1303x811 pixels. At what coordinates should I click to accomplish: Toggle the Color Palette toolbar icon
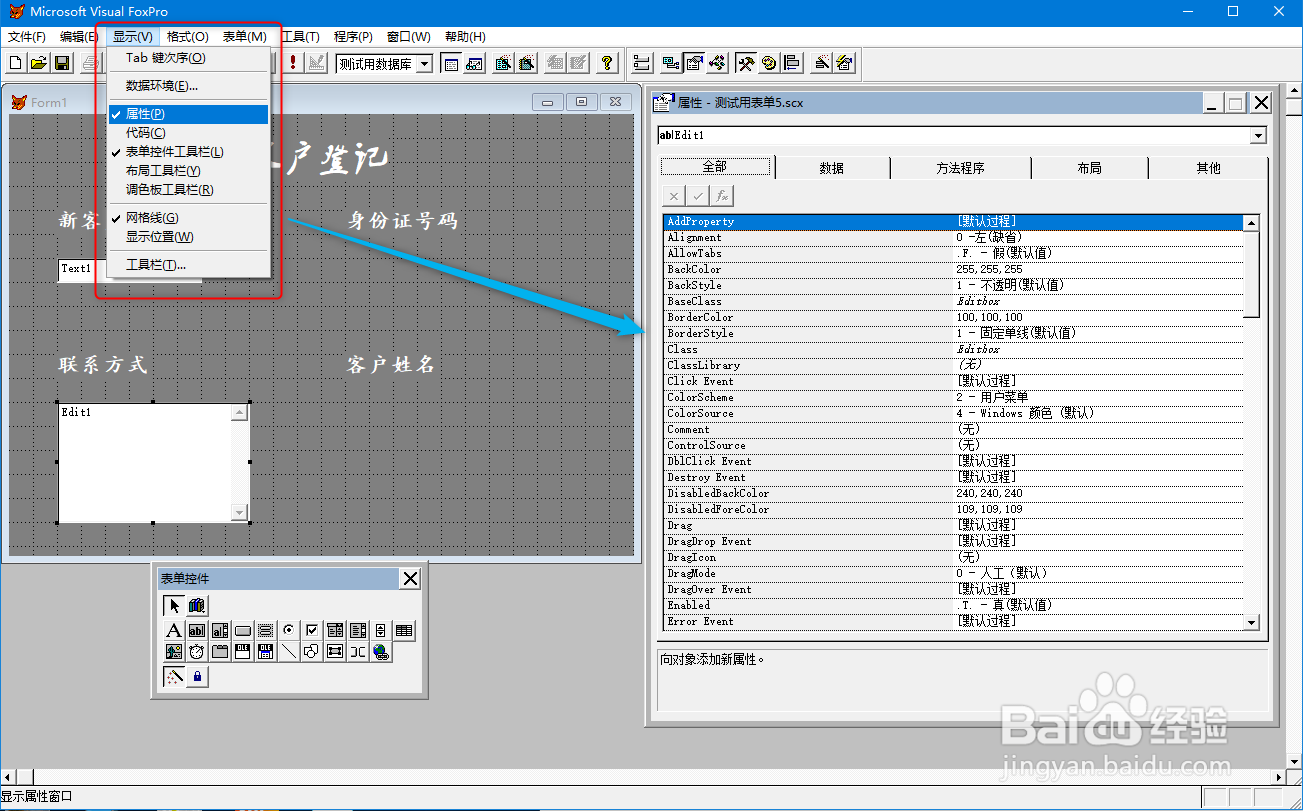pos(769,63)
